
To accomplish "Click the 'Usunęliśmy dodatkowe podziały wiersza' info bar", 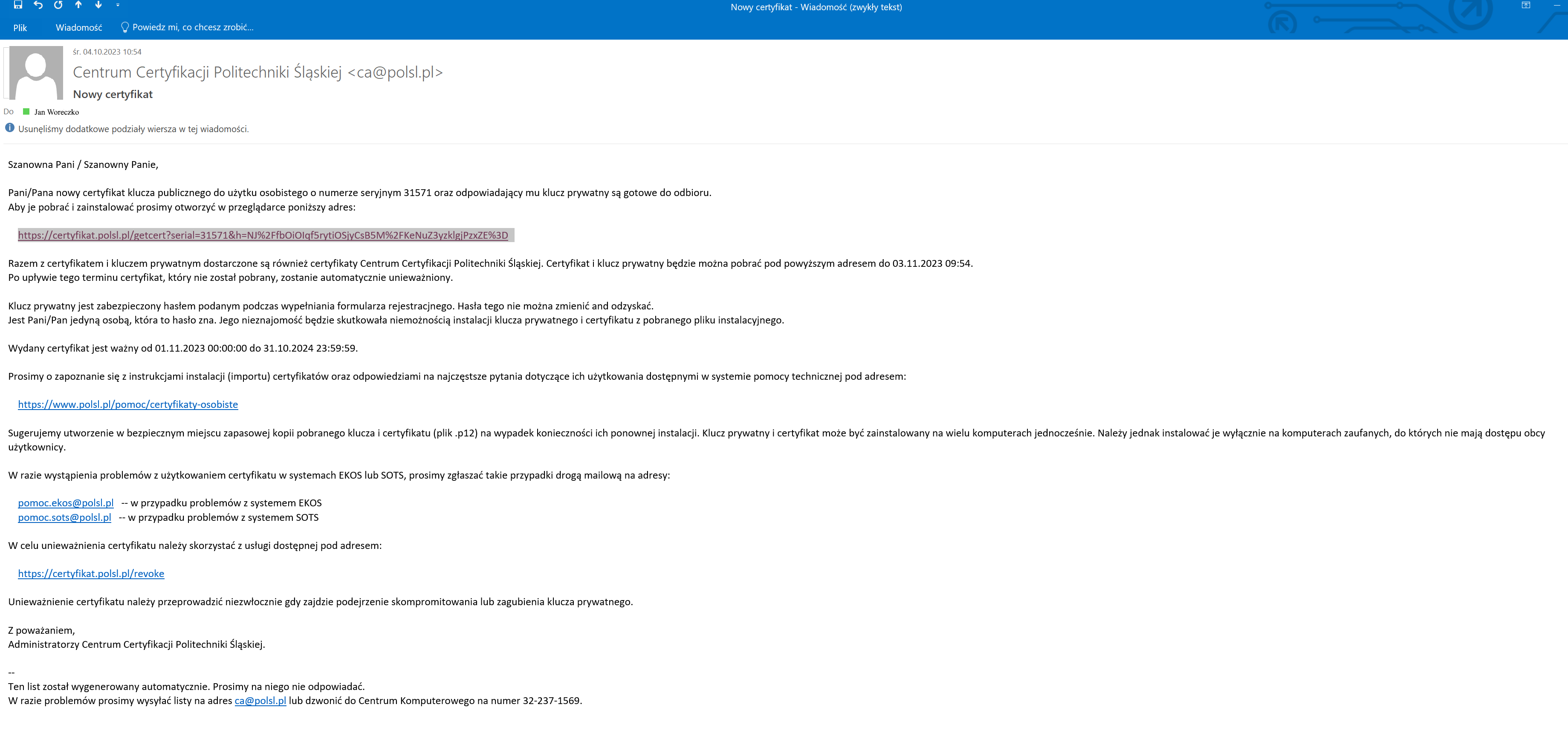I will (x=133, y=129).
